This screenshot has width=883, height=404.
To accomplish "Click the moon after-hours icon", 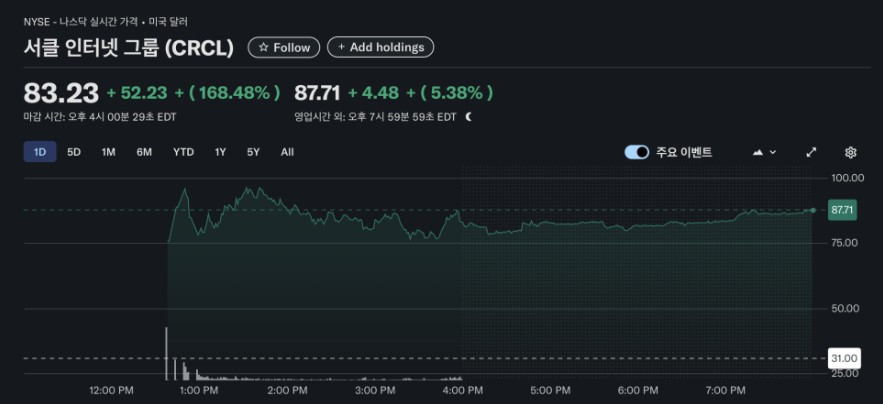I will coord(469,118).
